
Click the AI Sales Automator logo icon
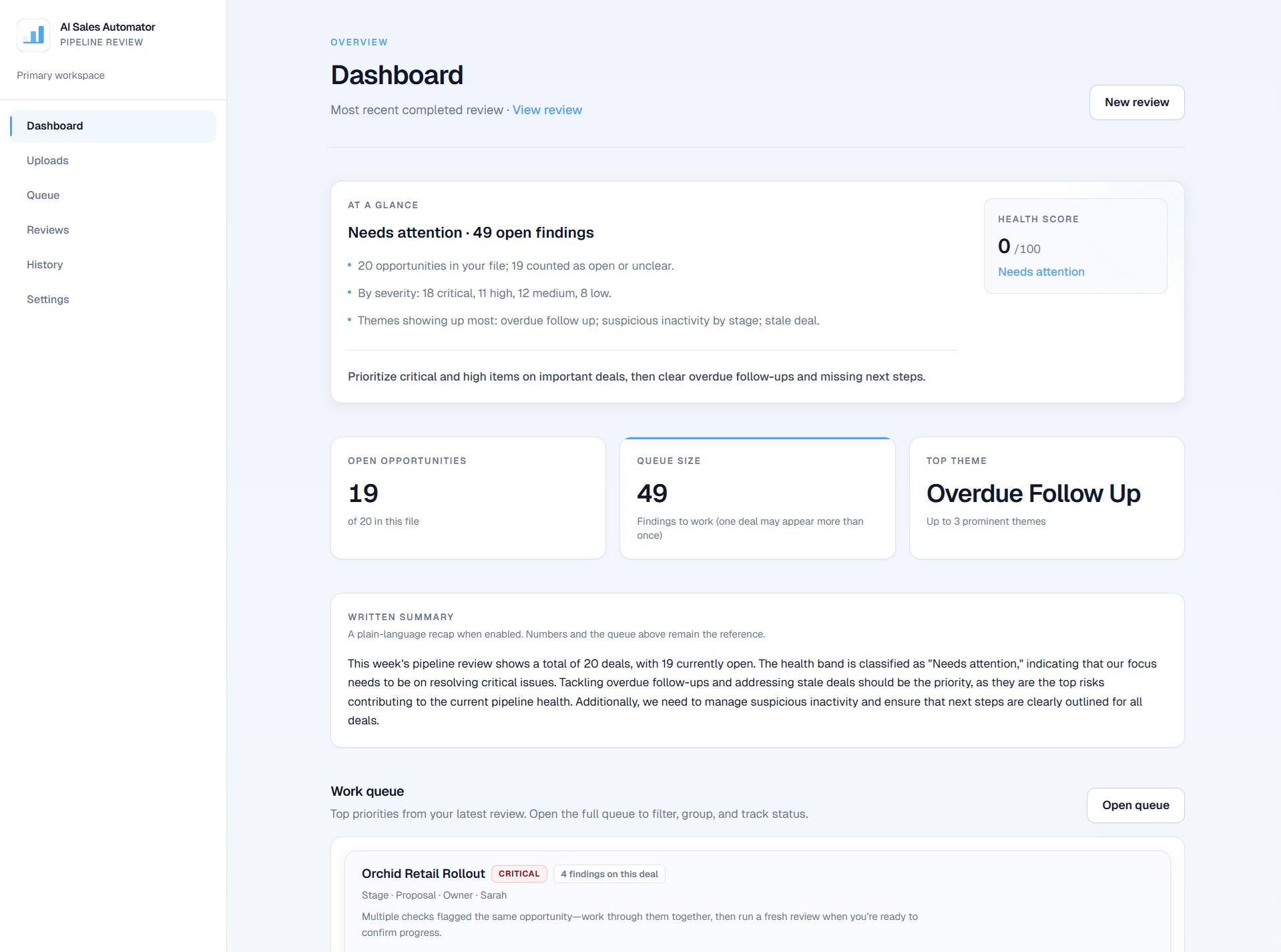pyautogui.click(x=33, y=35)
